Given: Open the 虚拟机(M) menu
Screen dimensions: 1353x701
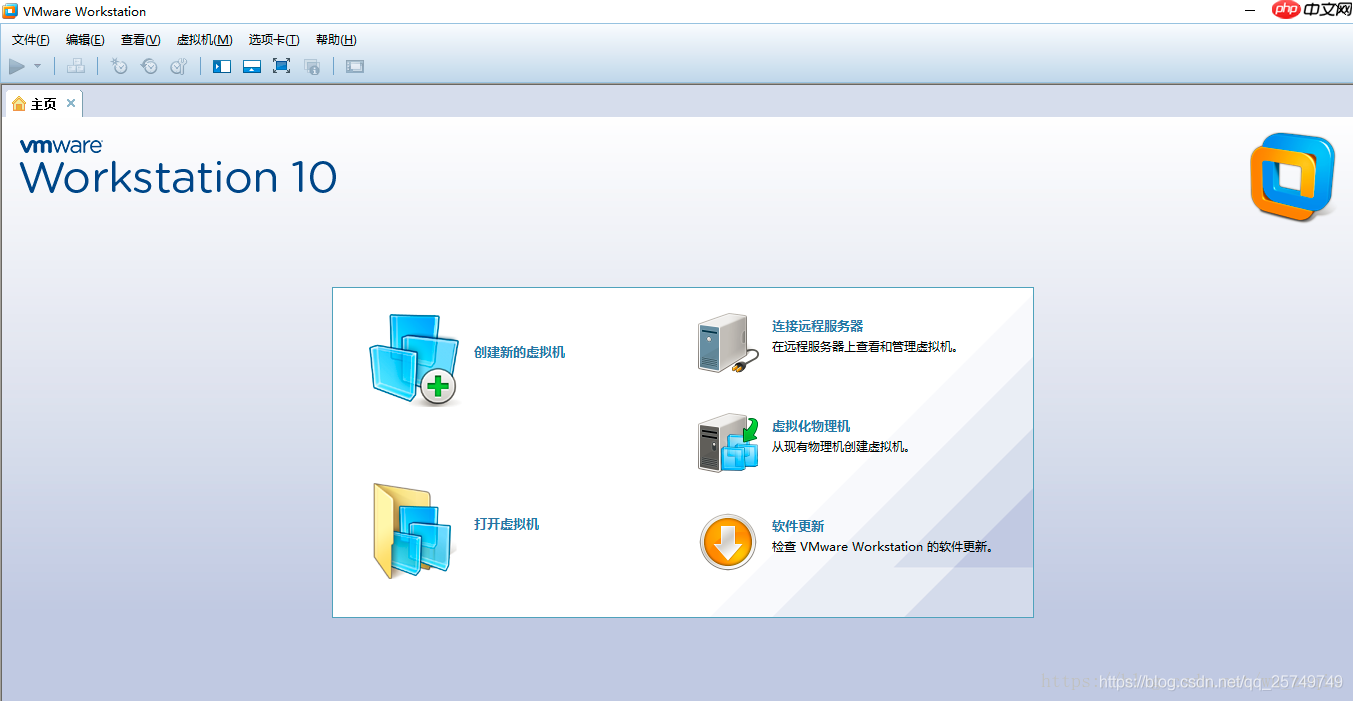Looking at the screenshot, I should click(204, 40).
